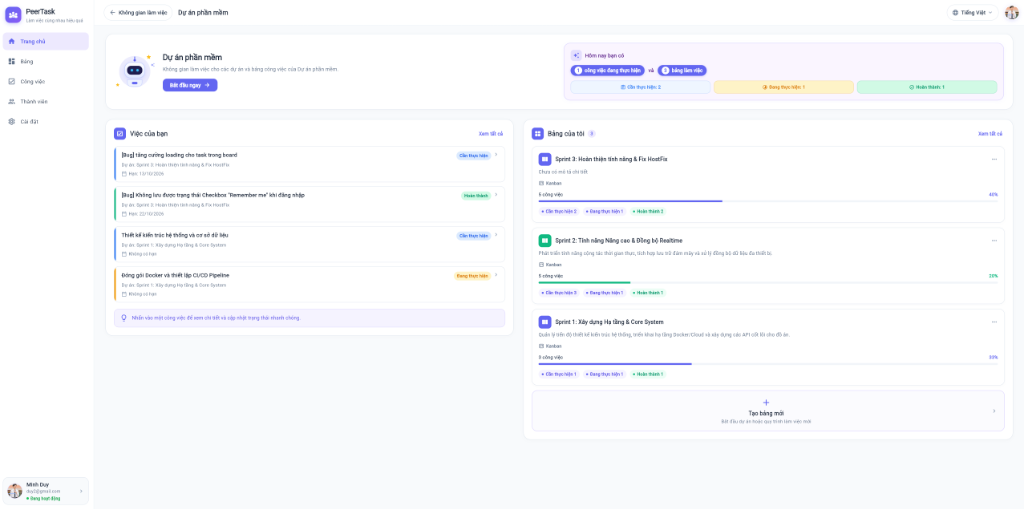Image resolution: width=1024 pixels, height=509 pixels.
Task: Click the globe icon next to Tiếng Việt
Action: pos(955,12)
